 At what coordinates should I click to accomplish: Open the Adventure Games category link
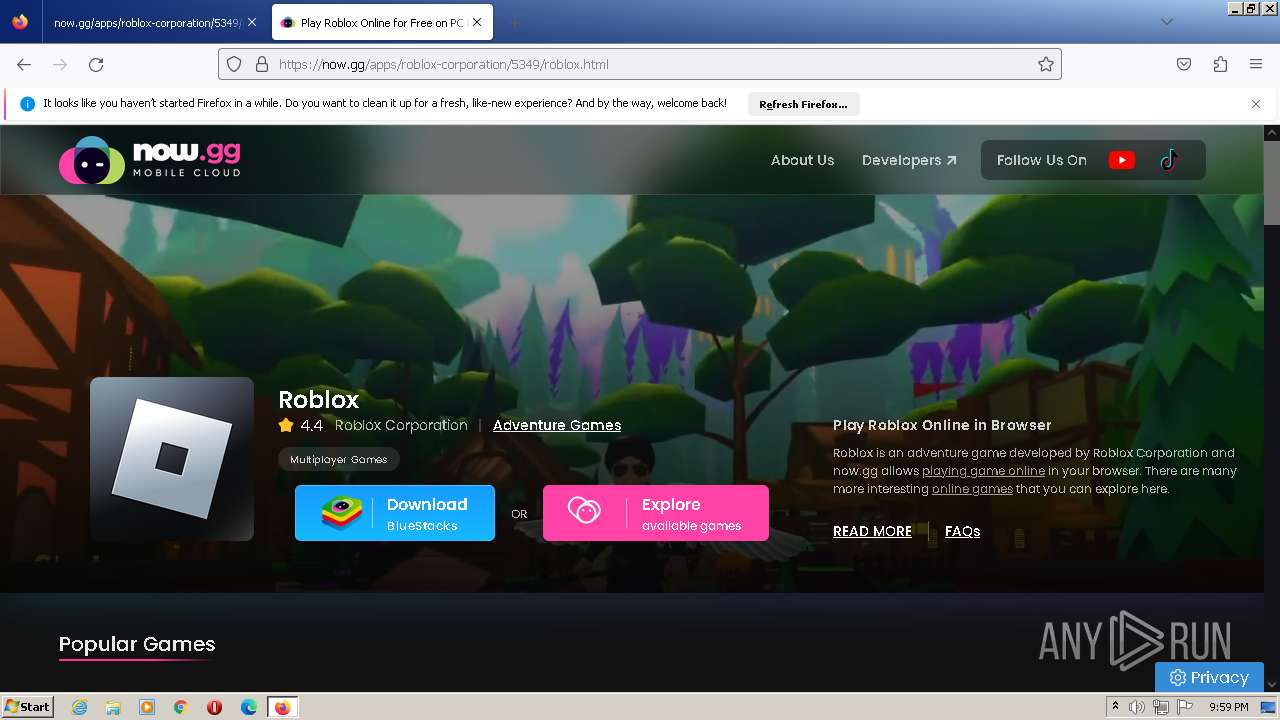point(557,425)
